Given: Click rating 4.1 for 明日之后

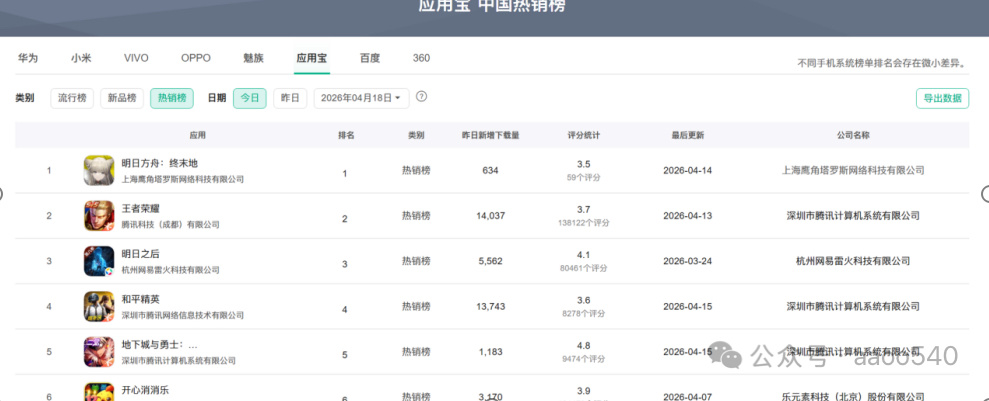Looking at the screenshot, I should [x=583, y=255].
